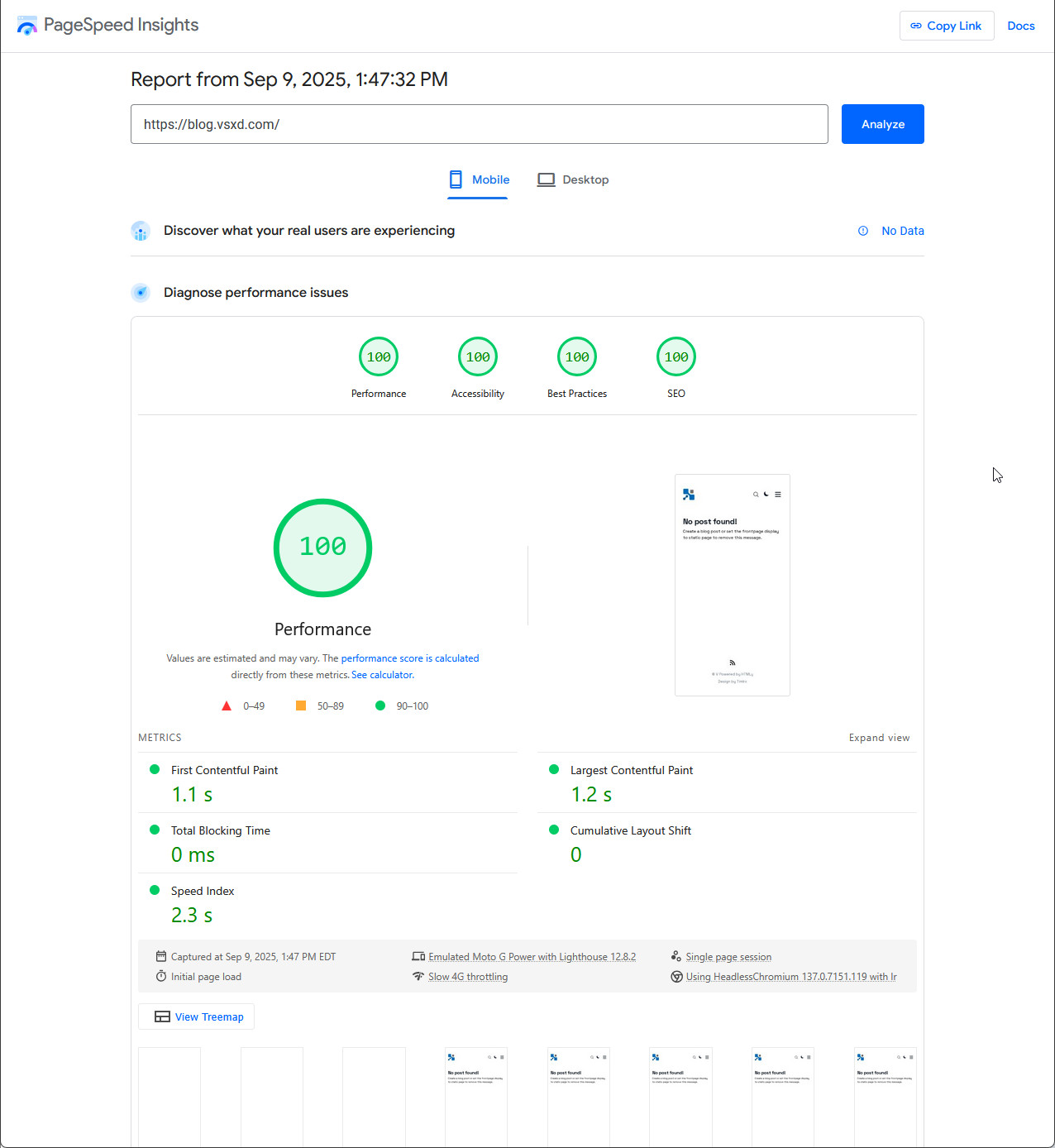Click the red triangle 0–49 legend icon
The image size is (1055, 1148).
point(227,706)
